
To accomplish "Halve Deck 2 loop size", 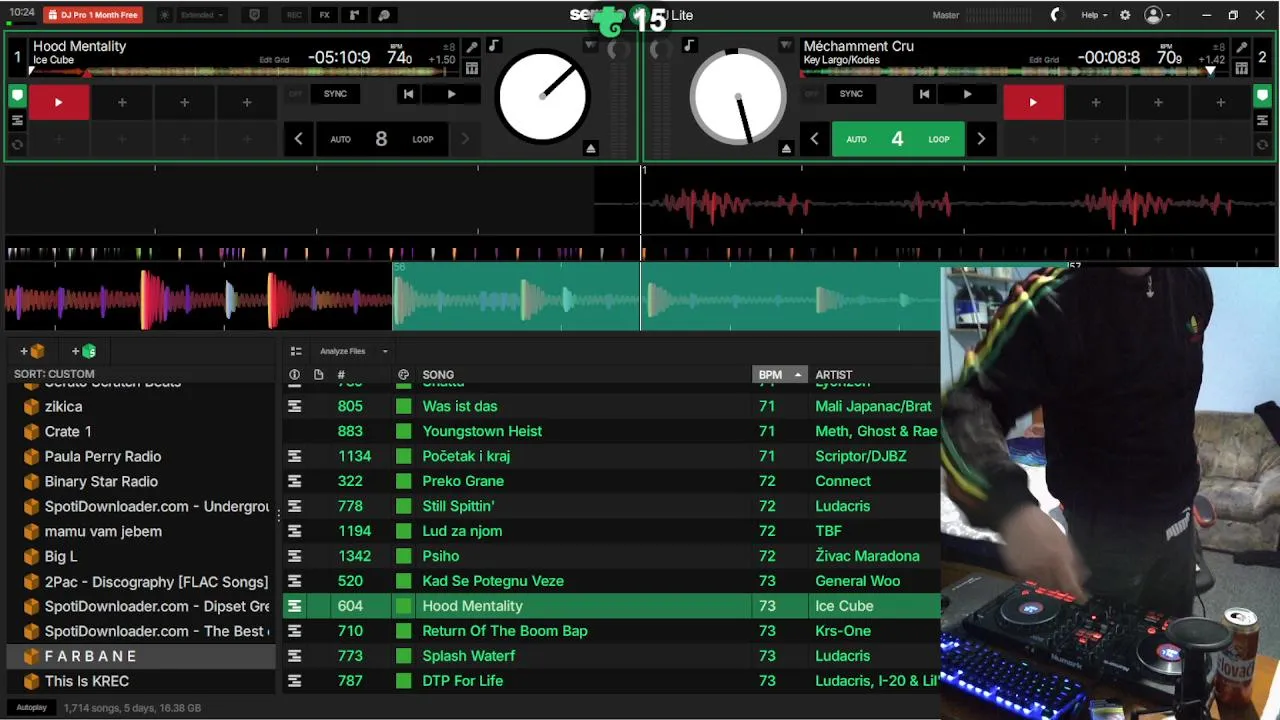I will (814, 139).
